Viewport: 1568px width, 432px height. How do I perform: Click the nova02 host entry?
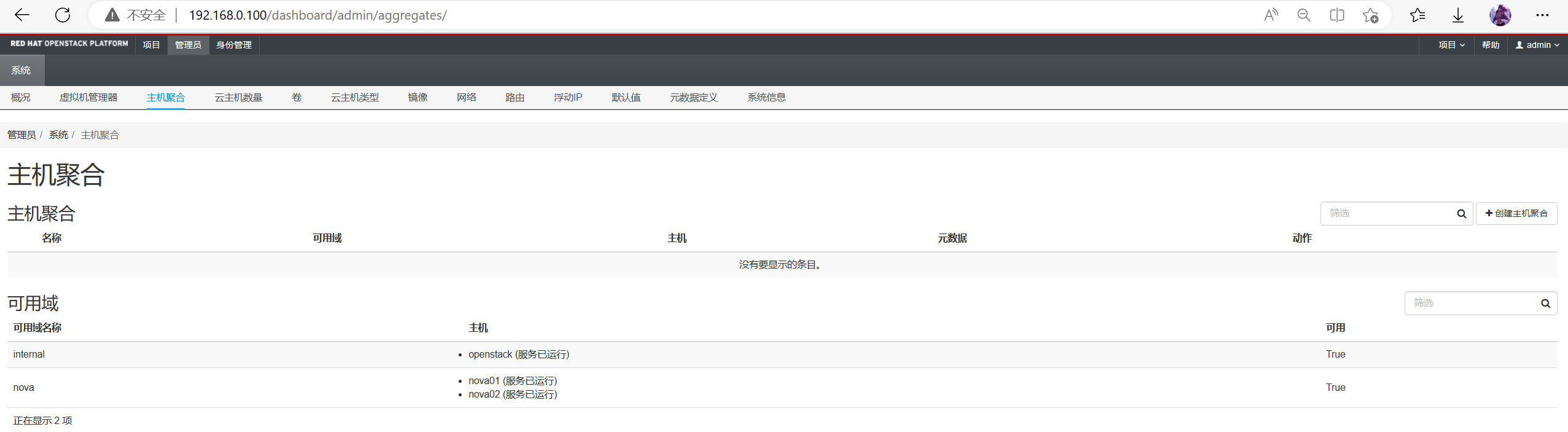coord(513,394)
